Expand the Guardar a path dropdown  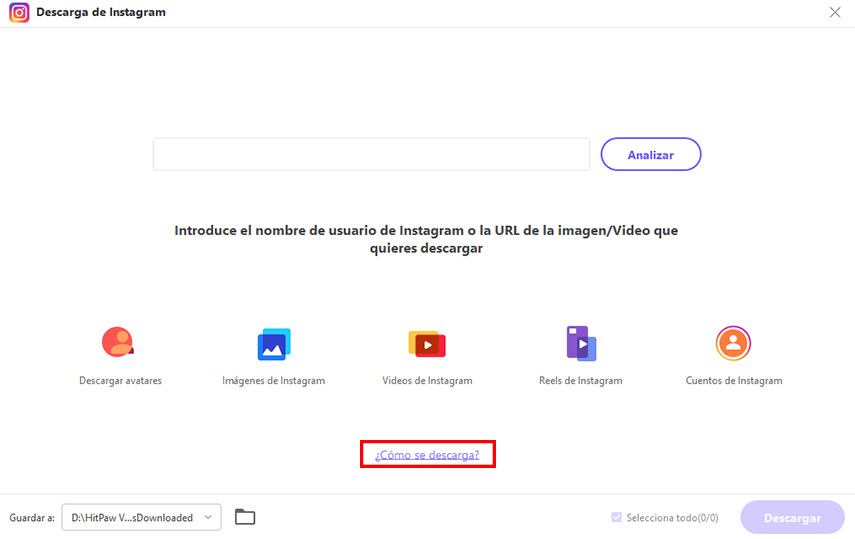coord(141,517)
